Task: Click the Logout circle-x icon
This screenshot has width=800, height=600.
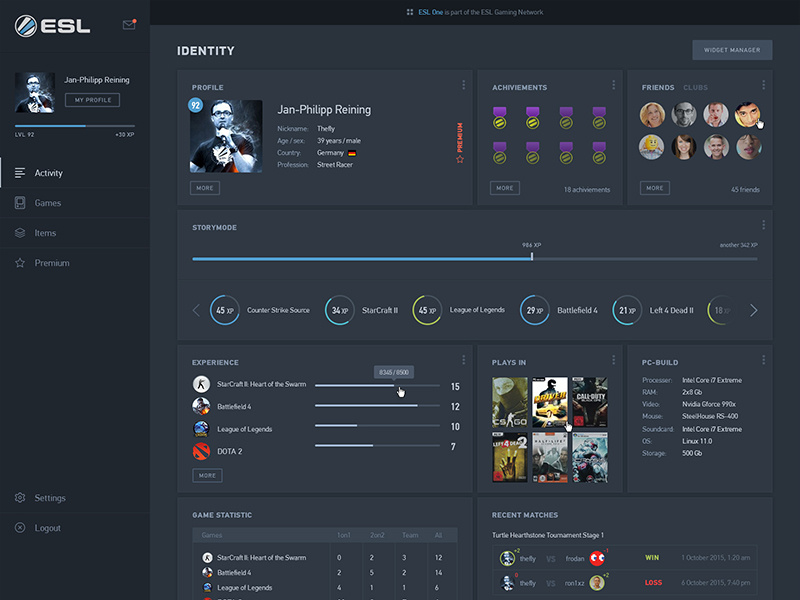Action: 20,528
